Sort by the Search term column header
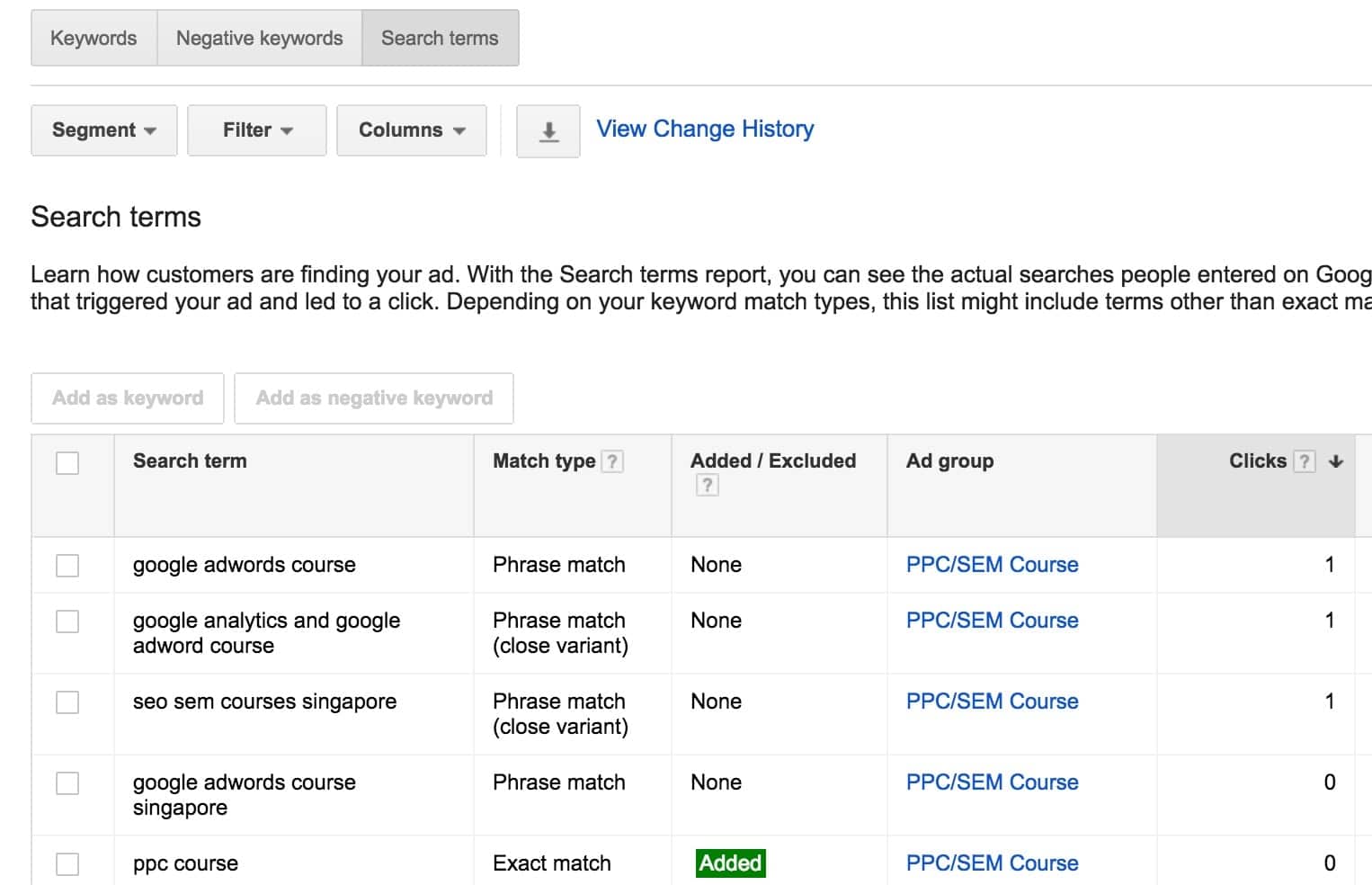1372x885 pixels. [190, 461]
